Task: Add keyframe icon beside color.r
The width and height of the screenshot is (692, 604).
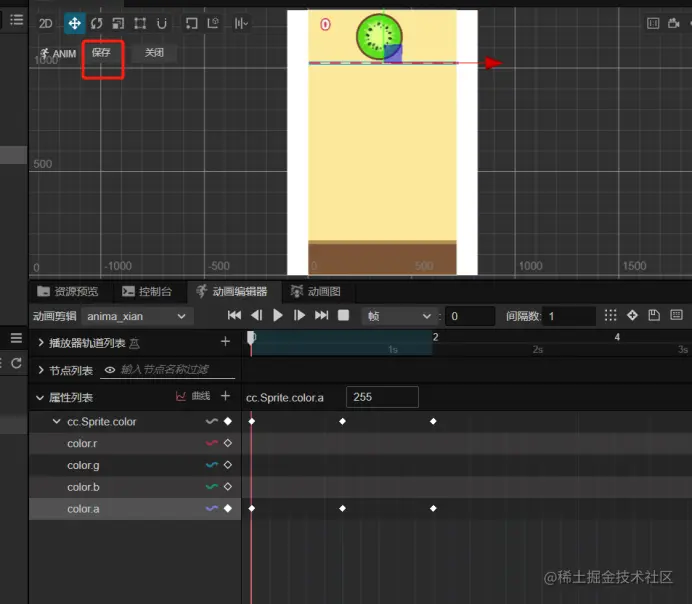Action: pyautogui.click(x=227, y=443)
